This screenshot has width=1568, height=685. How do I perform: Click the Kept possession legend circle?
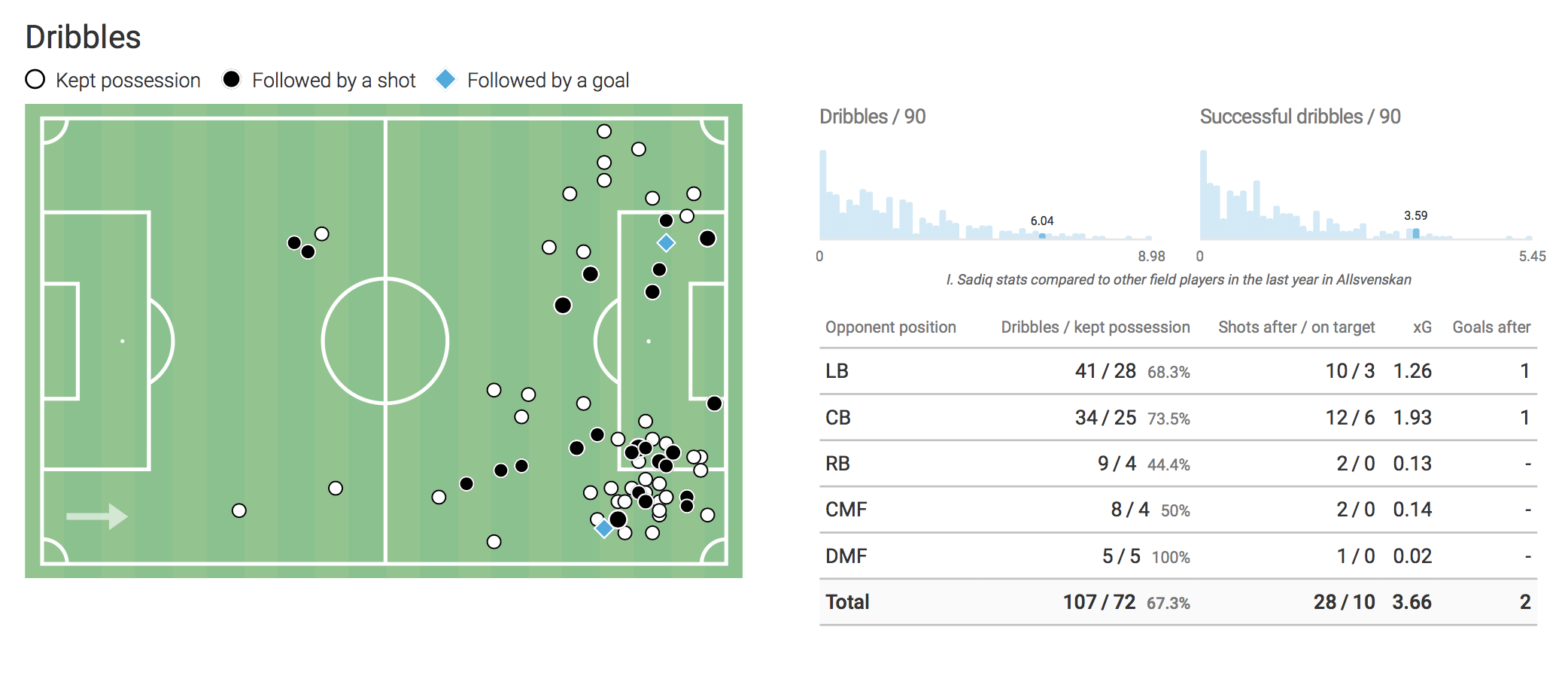click(35, 80)
